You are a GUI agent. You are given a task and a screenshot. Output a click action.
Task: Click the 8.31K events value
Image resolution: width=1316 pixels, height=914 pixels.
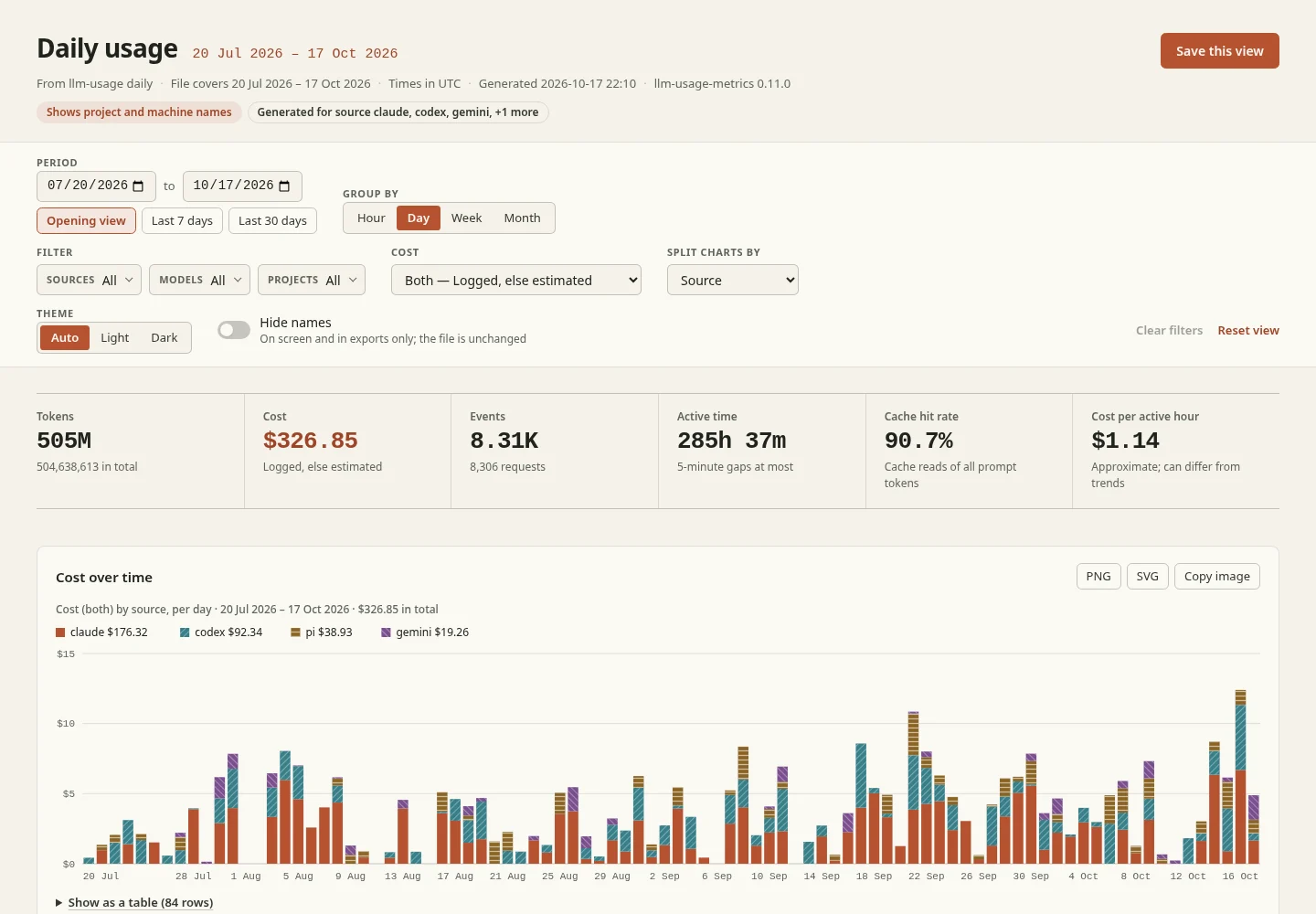(504, 441)
